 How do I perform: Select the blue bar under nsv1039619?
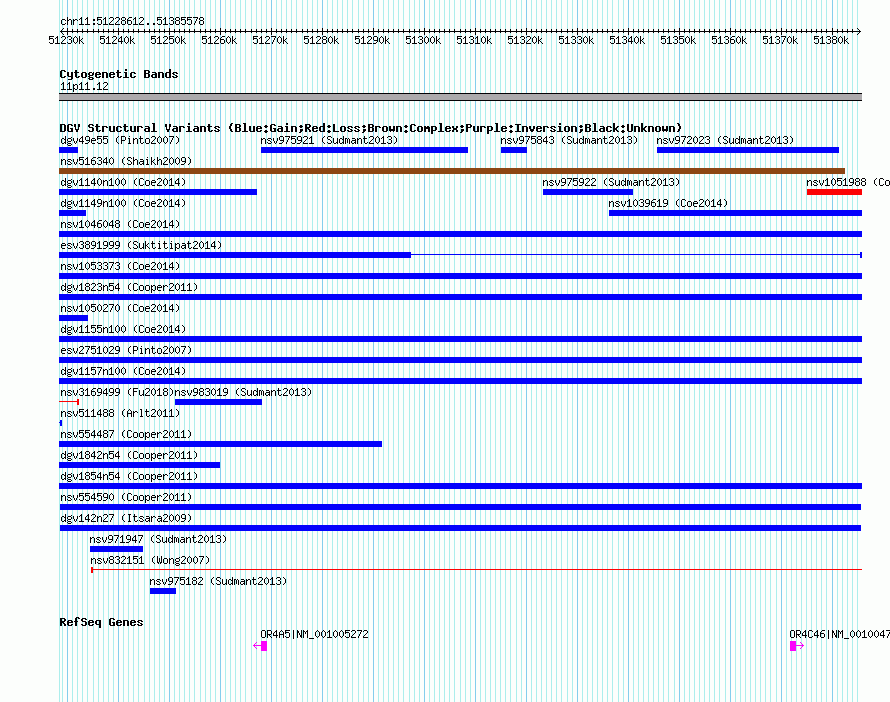736,213
